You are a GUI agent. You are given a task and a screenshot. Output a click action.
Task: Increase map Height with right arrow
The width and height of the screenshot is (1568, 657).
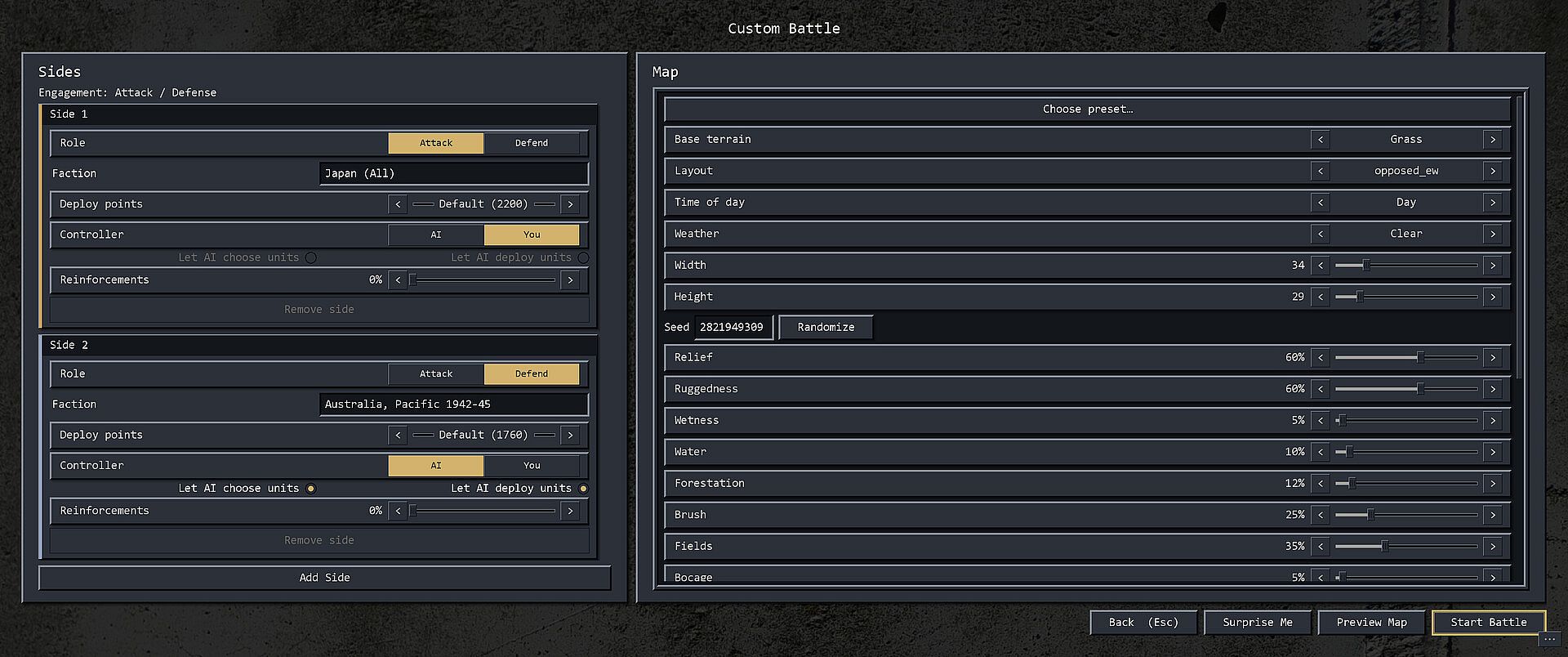point(1493,297)
